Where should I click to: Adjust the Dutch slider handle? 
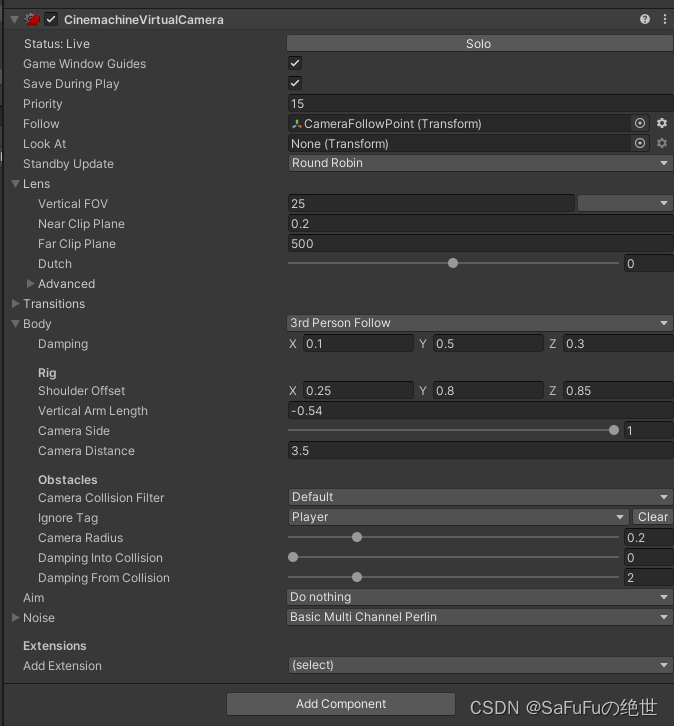coord(453,263)
